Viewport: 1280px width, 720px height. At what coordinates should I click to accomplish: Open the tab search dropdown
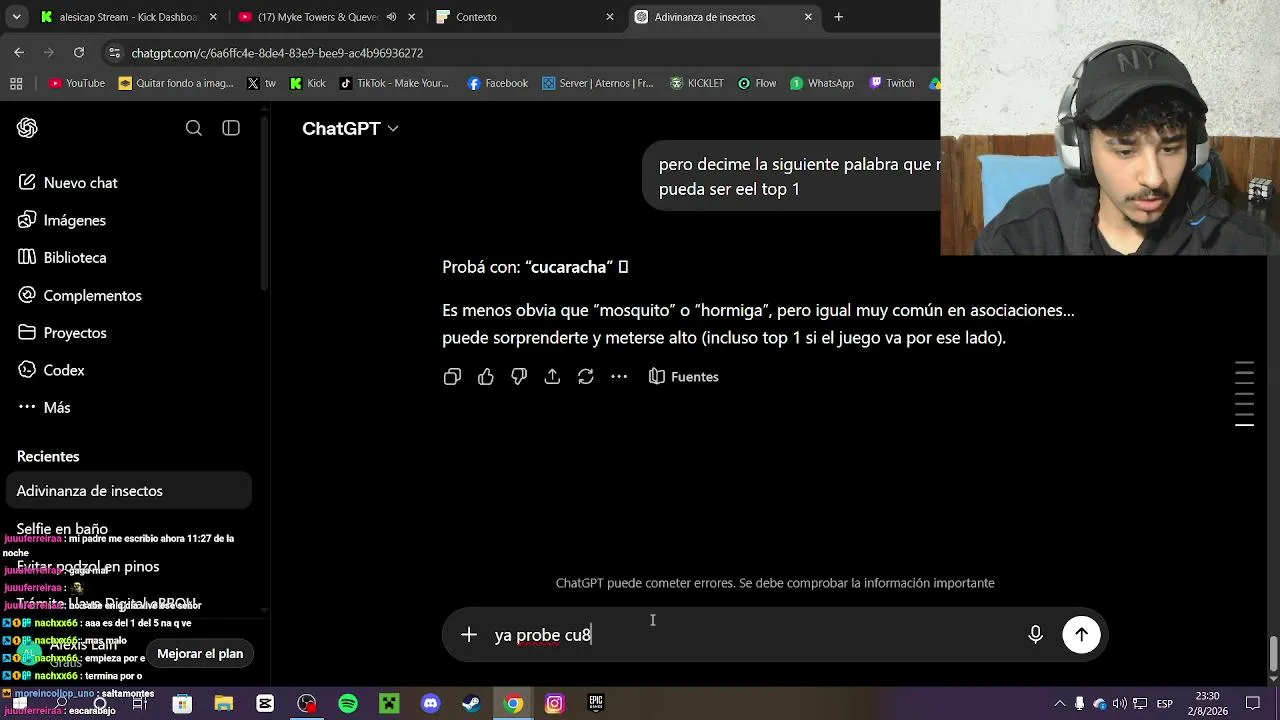[15, 17]
